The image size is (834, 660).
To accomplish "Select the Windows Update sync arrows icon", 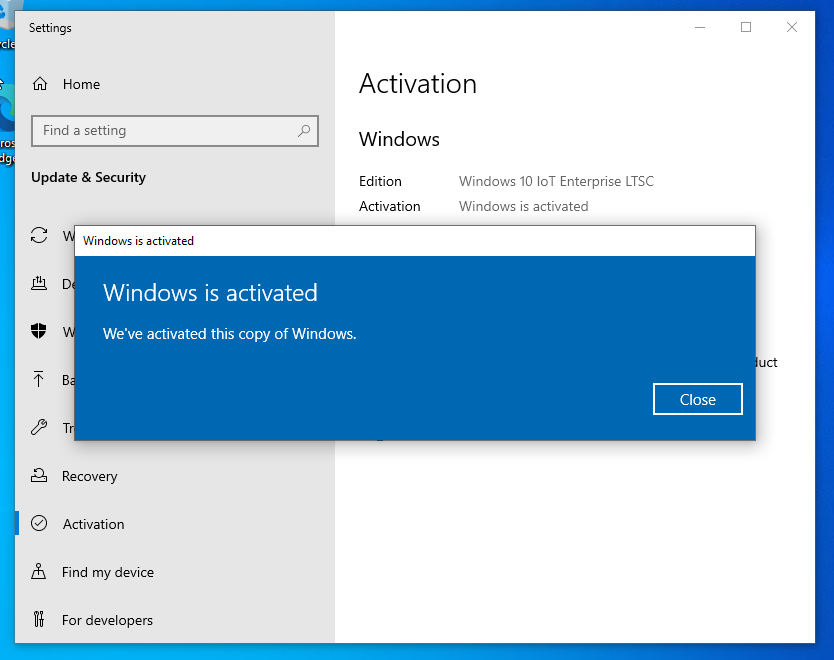I will (x=39, y=236).
